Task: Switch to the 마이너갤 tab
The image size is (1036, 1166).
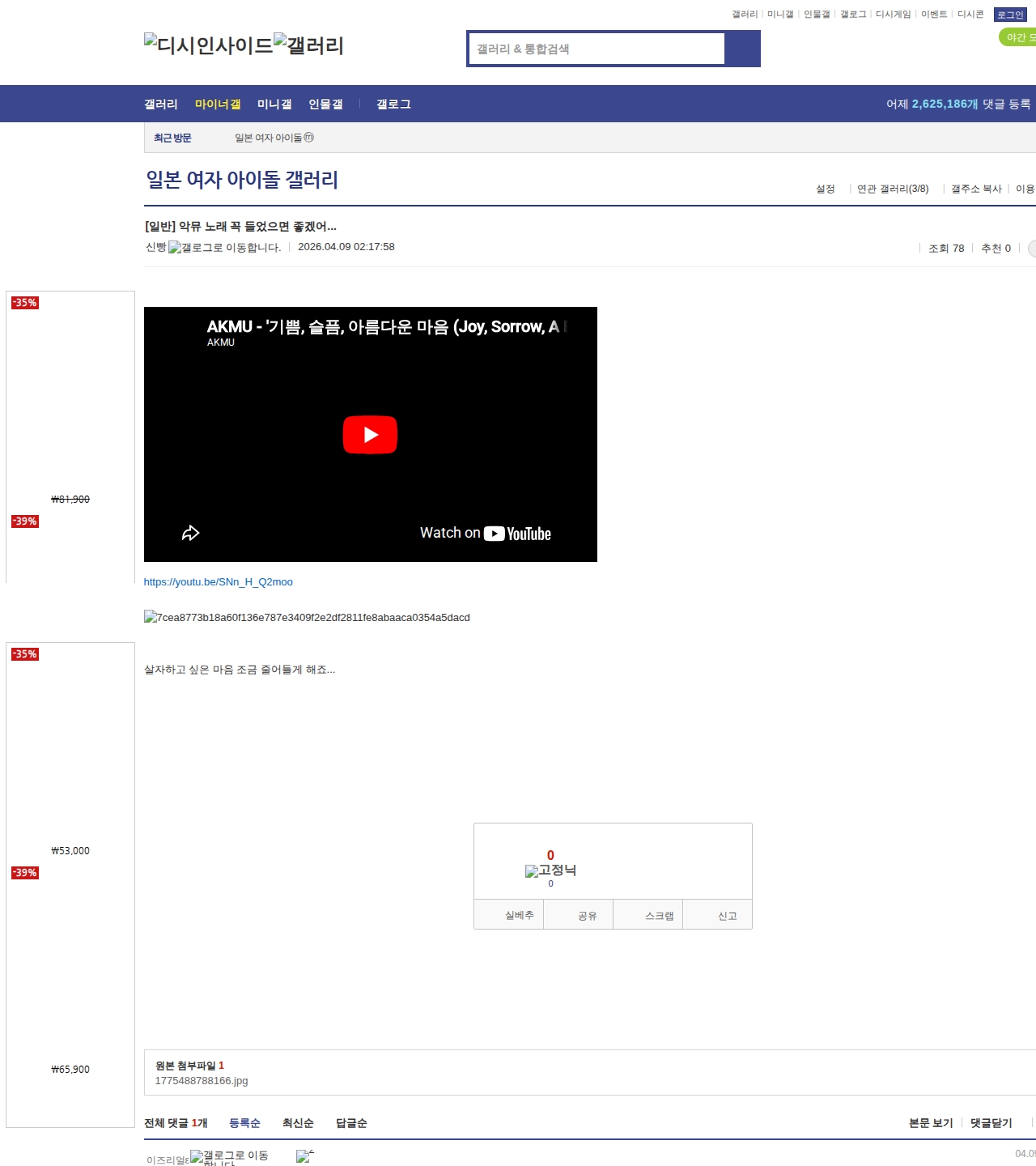Action: tap(218, 104)
